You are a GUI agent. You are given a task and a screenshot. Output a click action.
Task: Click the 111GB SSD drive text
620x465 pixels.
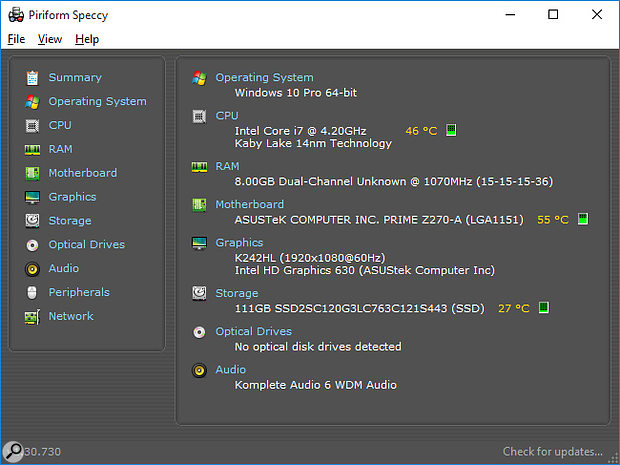pyautogui.click(x=359, y=308)
